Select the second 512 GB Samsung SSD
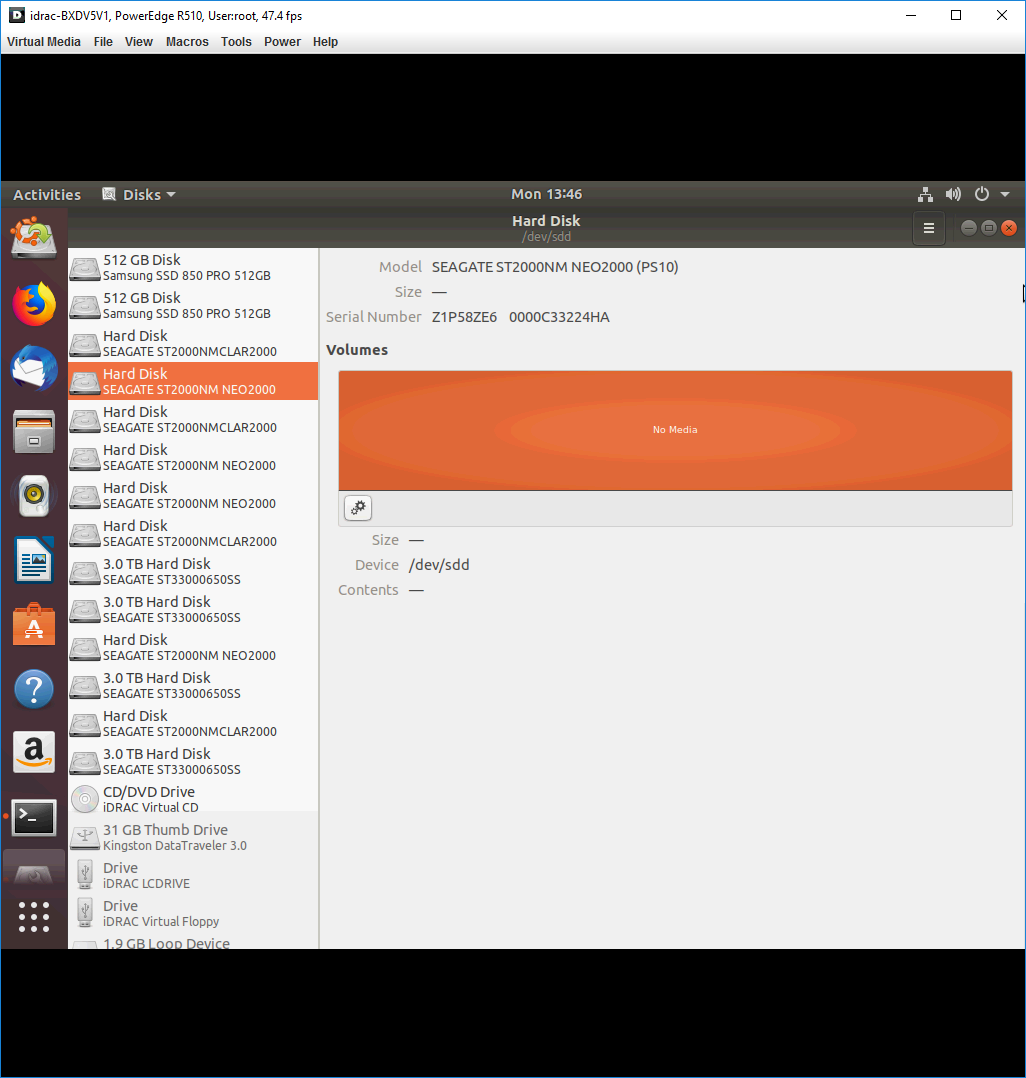 pos(193,305)
